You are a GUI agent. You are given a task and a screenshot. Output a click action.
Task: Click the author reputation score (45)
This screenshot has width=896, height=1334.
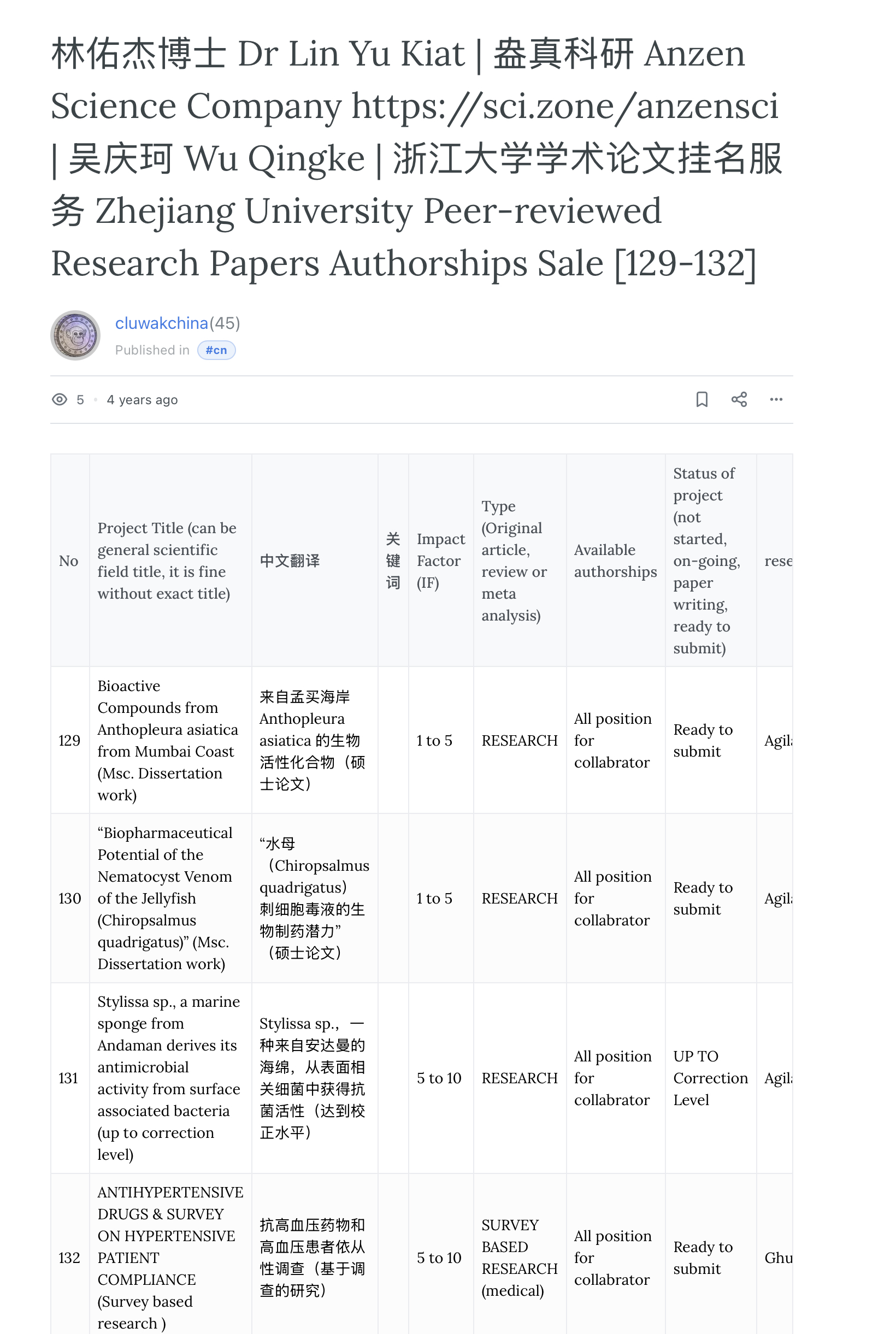pyautogui.click(x=225, y=323)
